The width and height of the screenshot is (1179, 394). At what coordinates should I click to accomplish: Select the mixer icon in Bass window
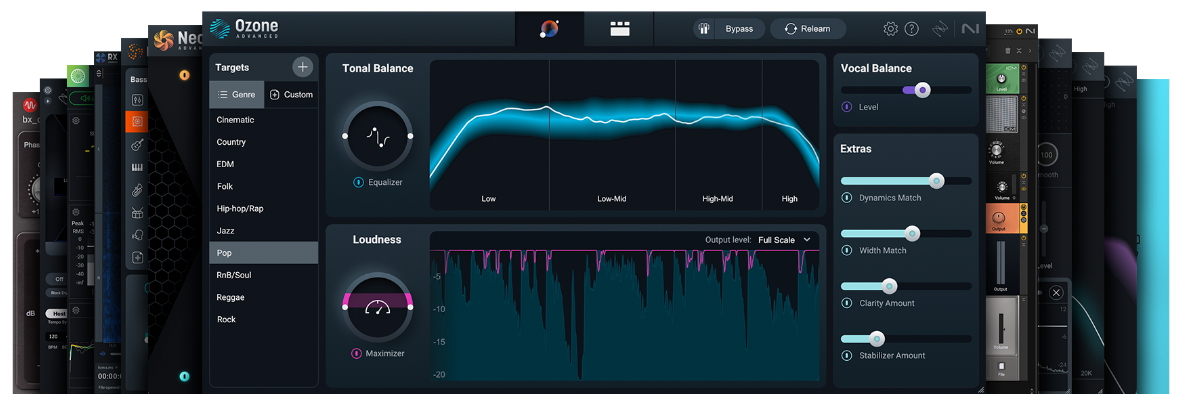[137, 99]
